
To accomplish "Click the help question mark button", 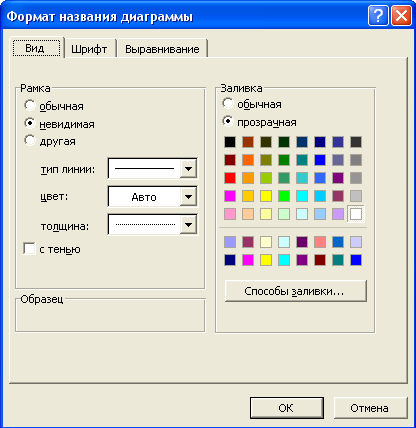I will (x=378, y=15).
